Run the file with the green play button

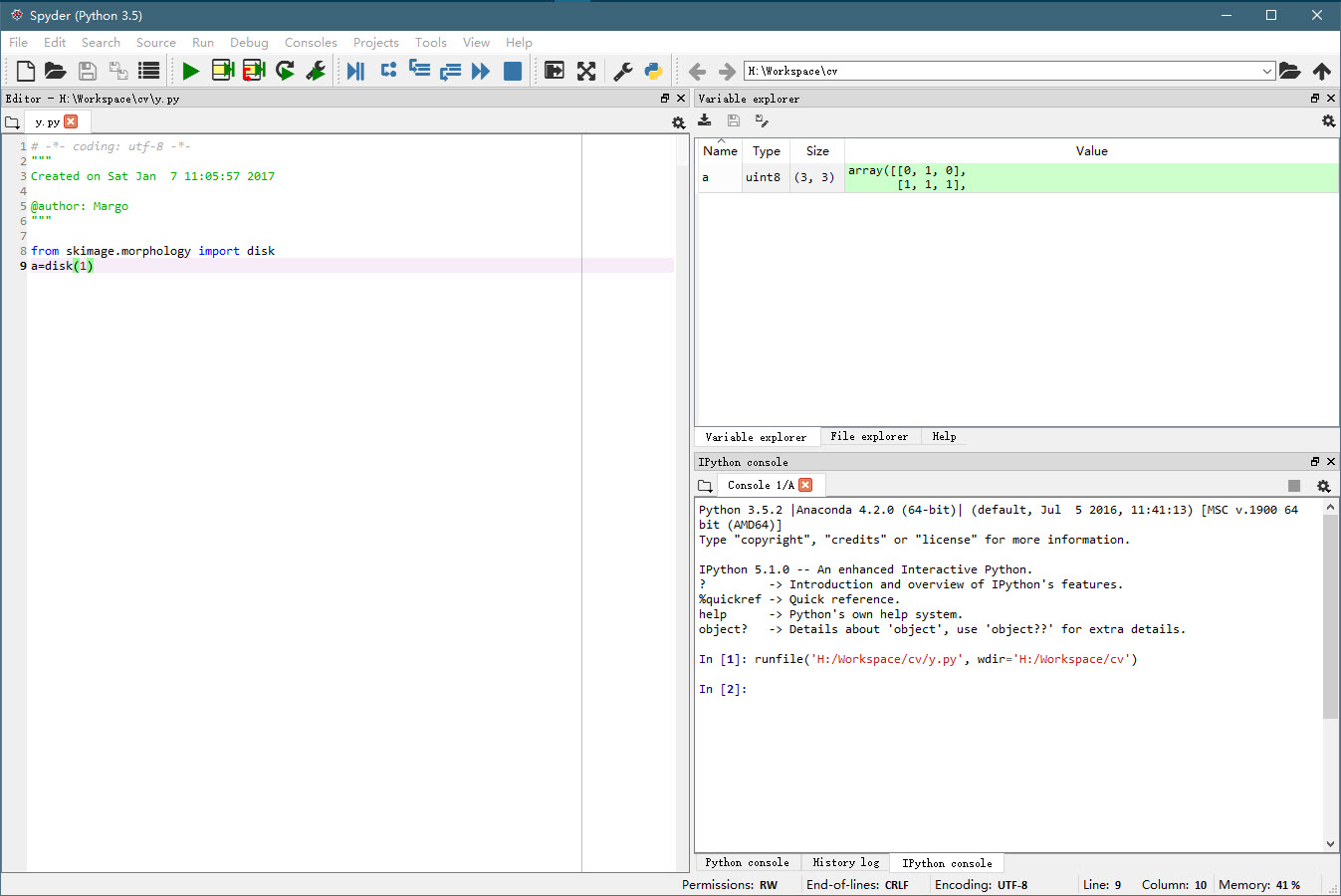190,71
